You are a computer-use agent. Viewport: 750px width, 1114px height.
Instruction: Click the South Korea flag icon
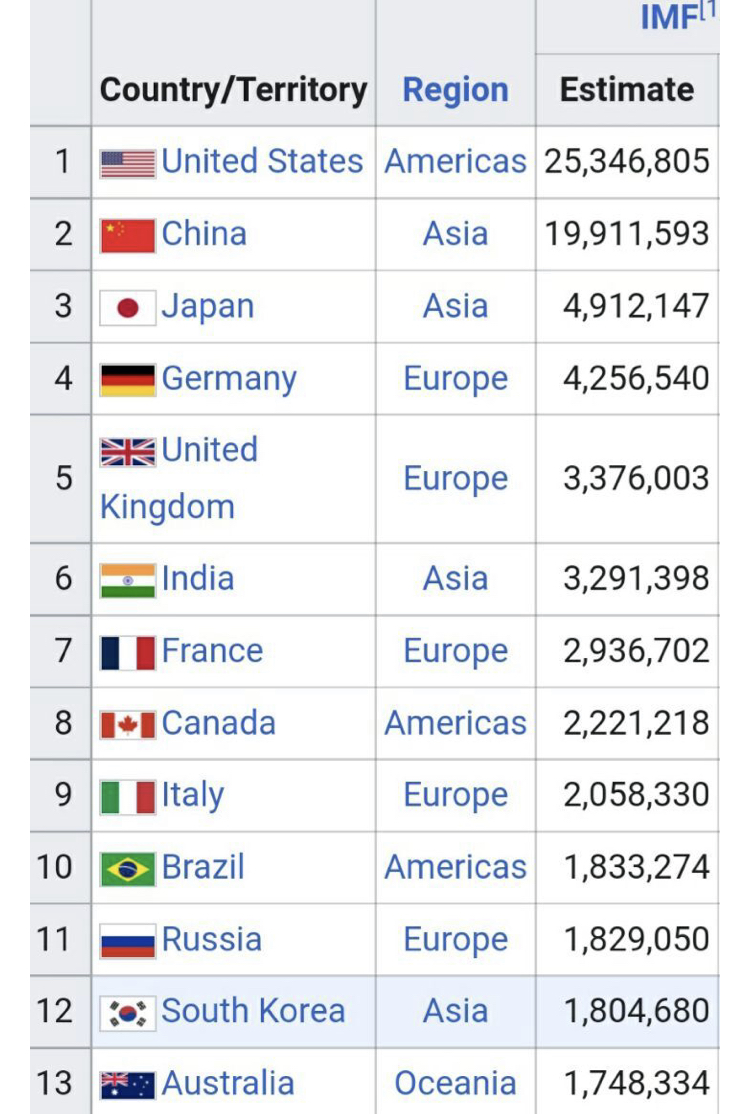[x=128, y=1013]
